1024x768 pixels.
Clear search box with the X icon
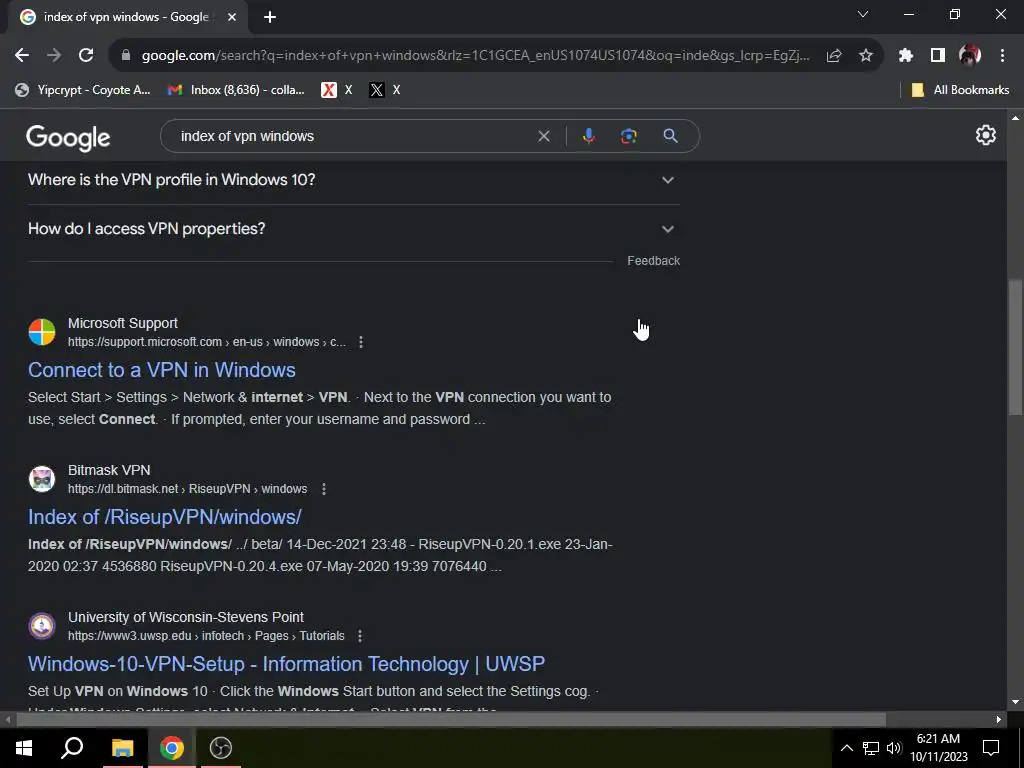click(x=543, y=136)
